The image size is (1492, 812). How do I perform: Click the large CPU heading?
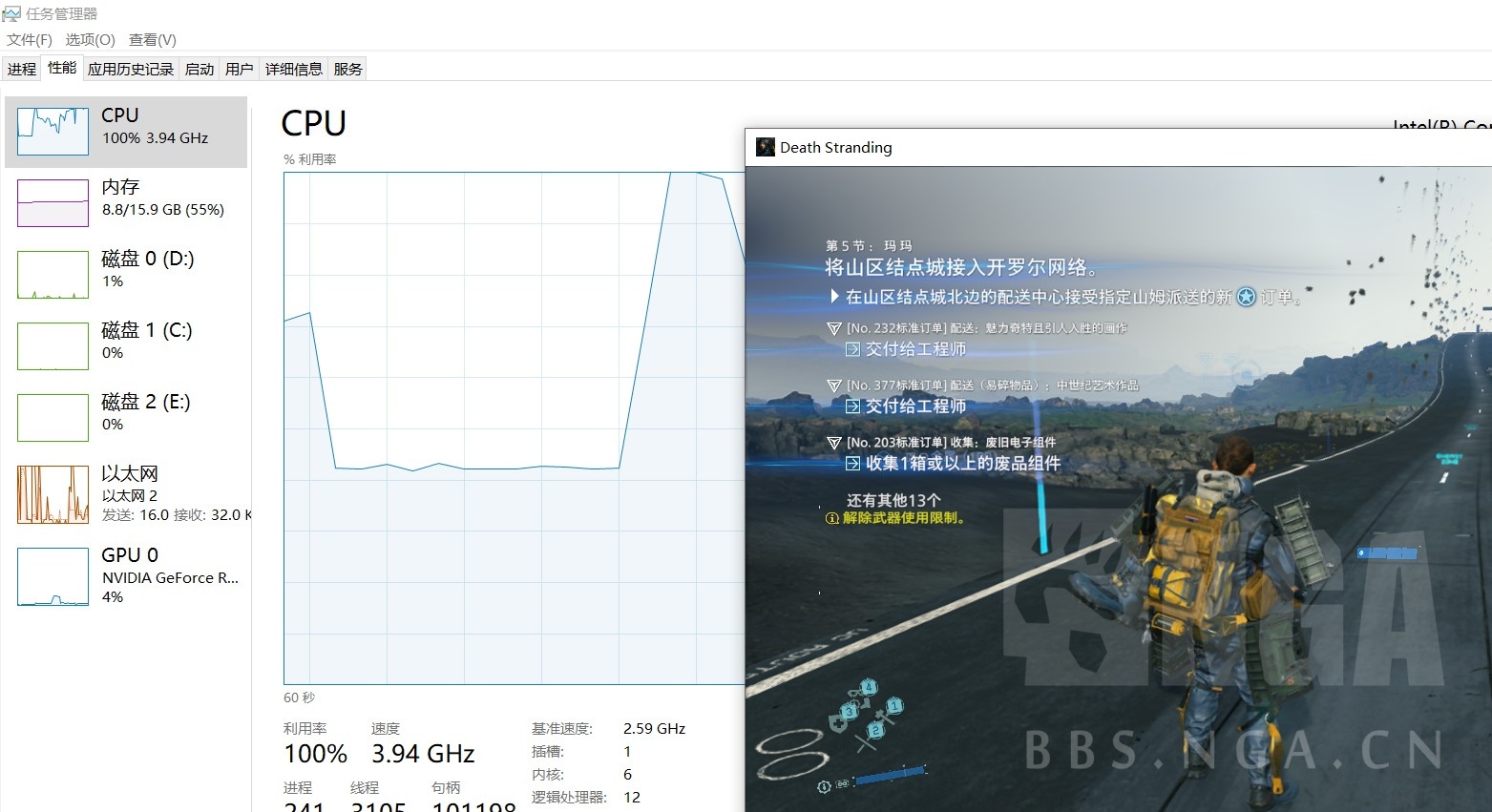314,124
